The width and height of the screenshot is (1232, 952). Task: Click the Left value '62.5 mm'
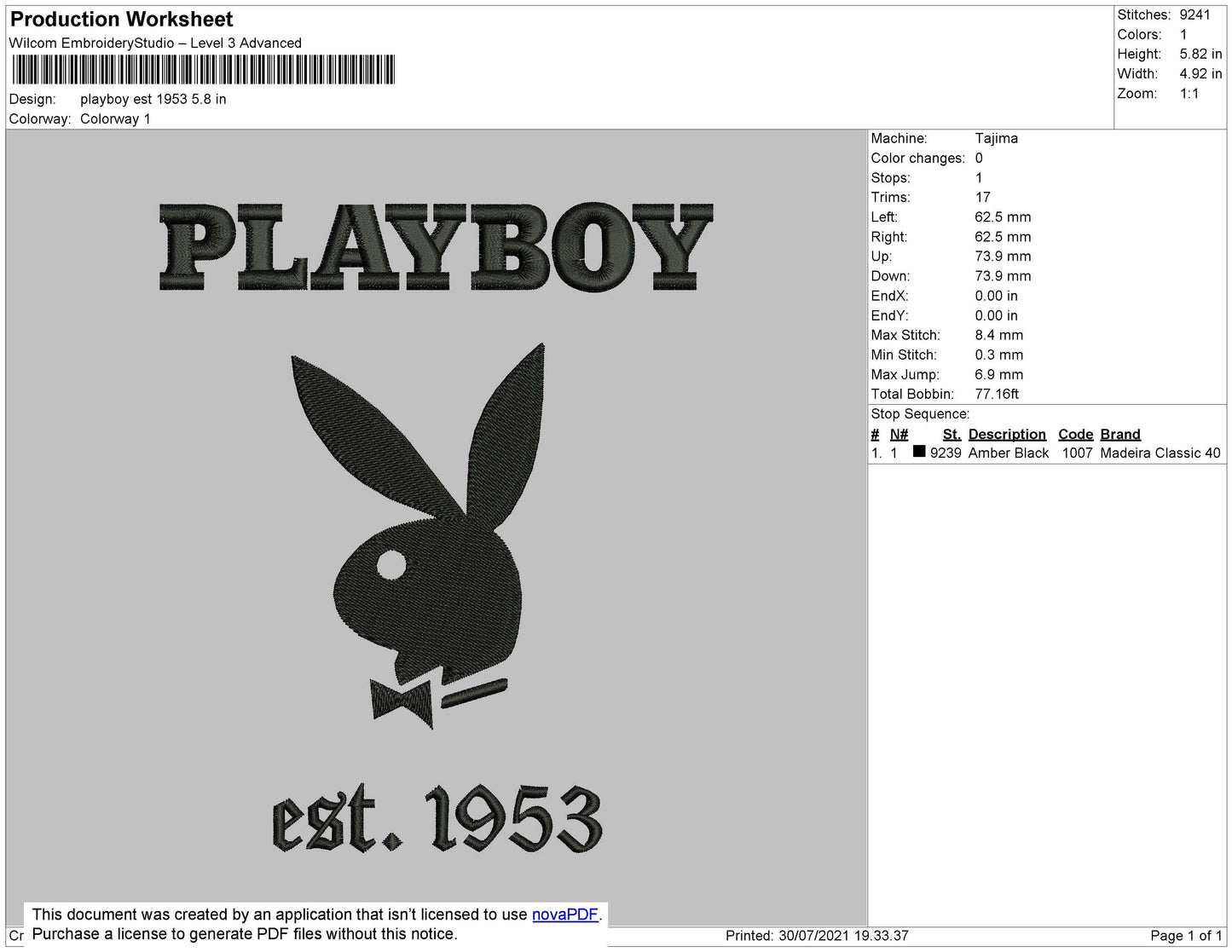(1004, 216)
